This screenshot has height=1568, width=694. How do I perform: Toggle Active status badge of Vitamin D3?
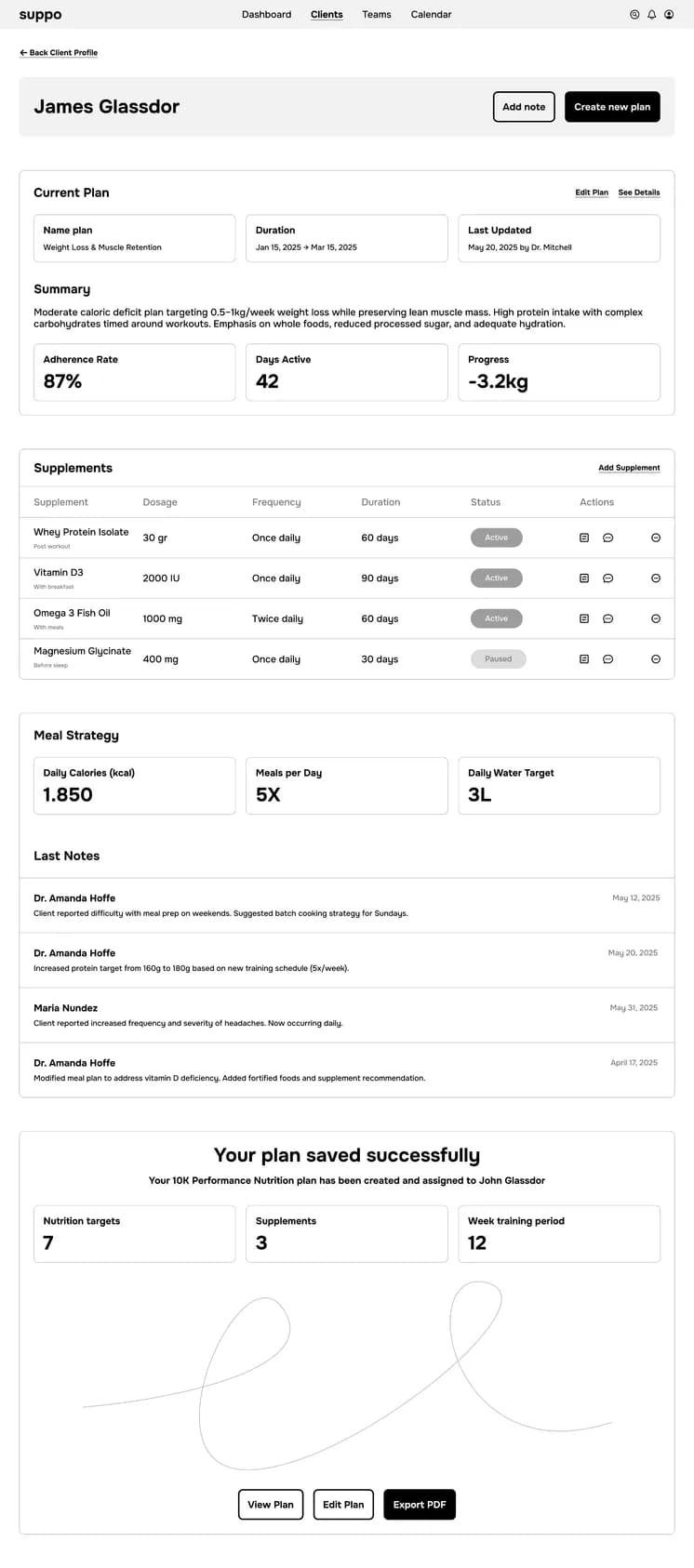[497, 578]
